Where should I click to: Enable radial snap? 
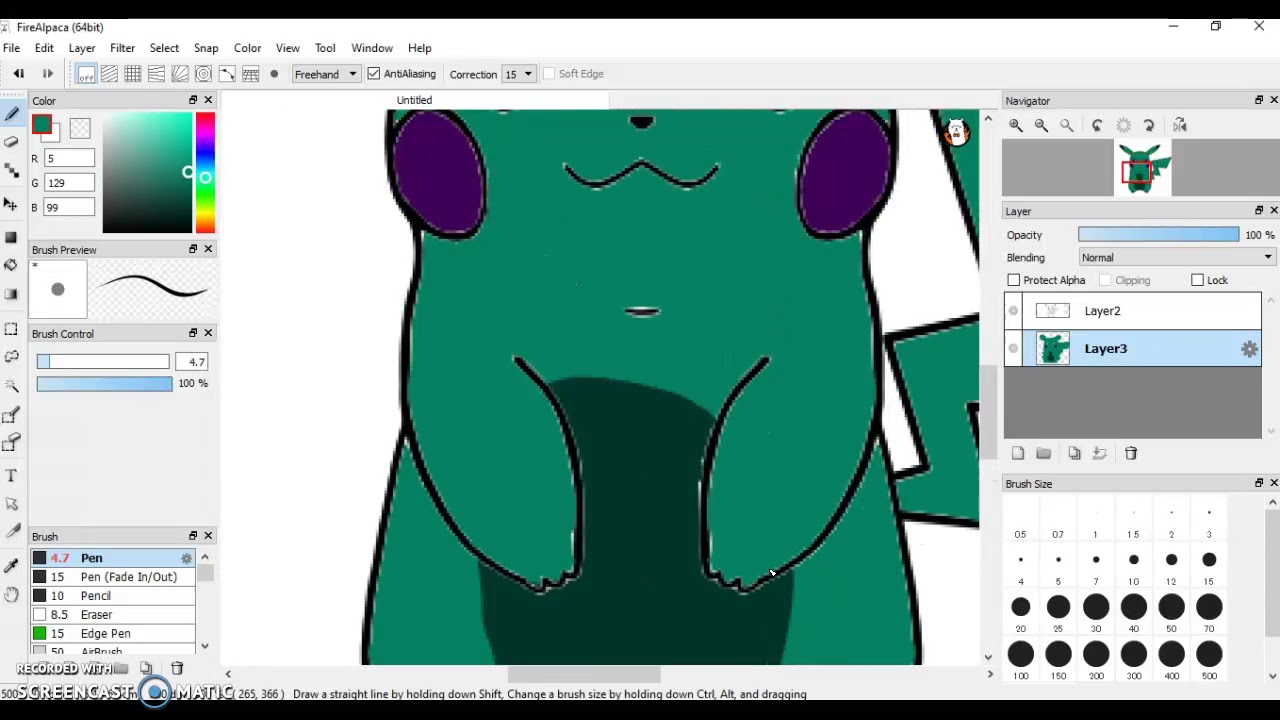179,74
